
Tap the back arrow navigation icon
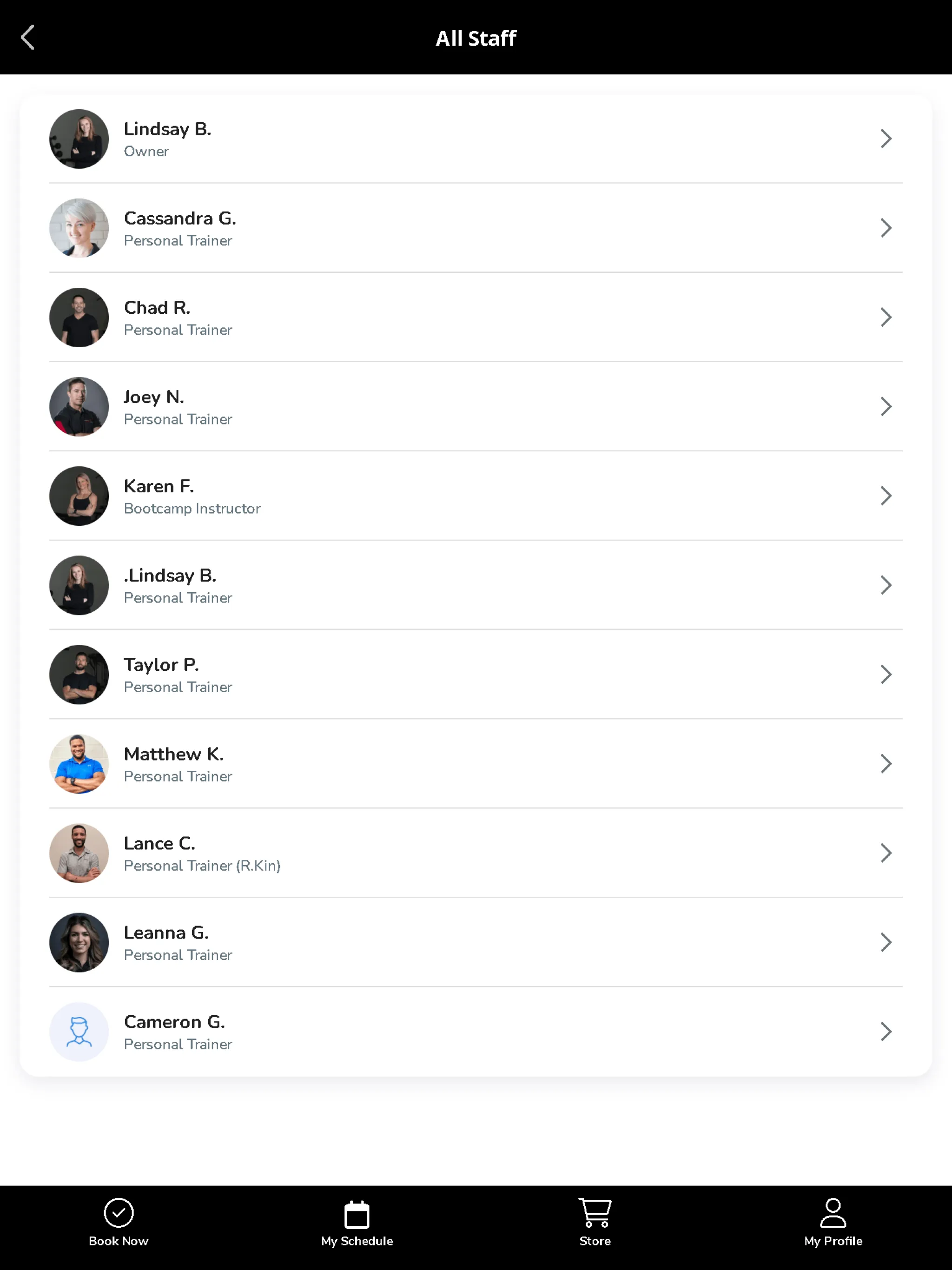27,37
